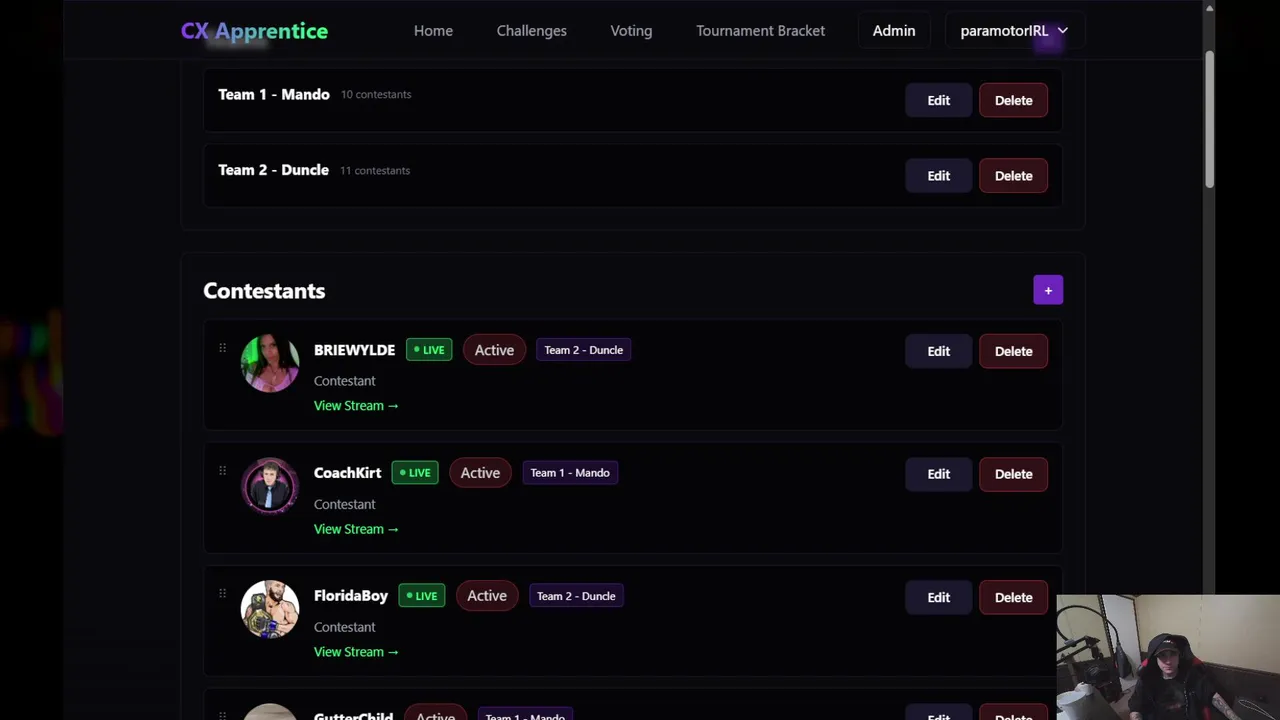Click CoachKirt's profile avatar
The image size is (1280, 720).
click(270, 486)
